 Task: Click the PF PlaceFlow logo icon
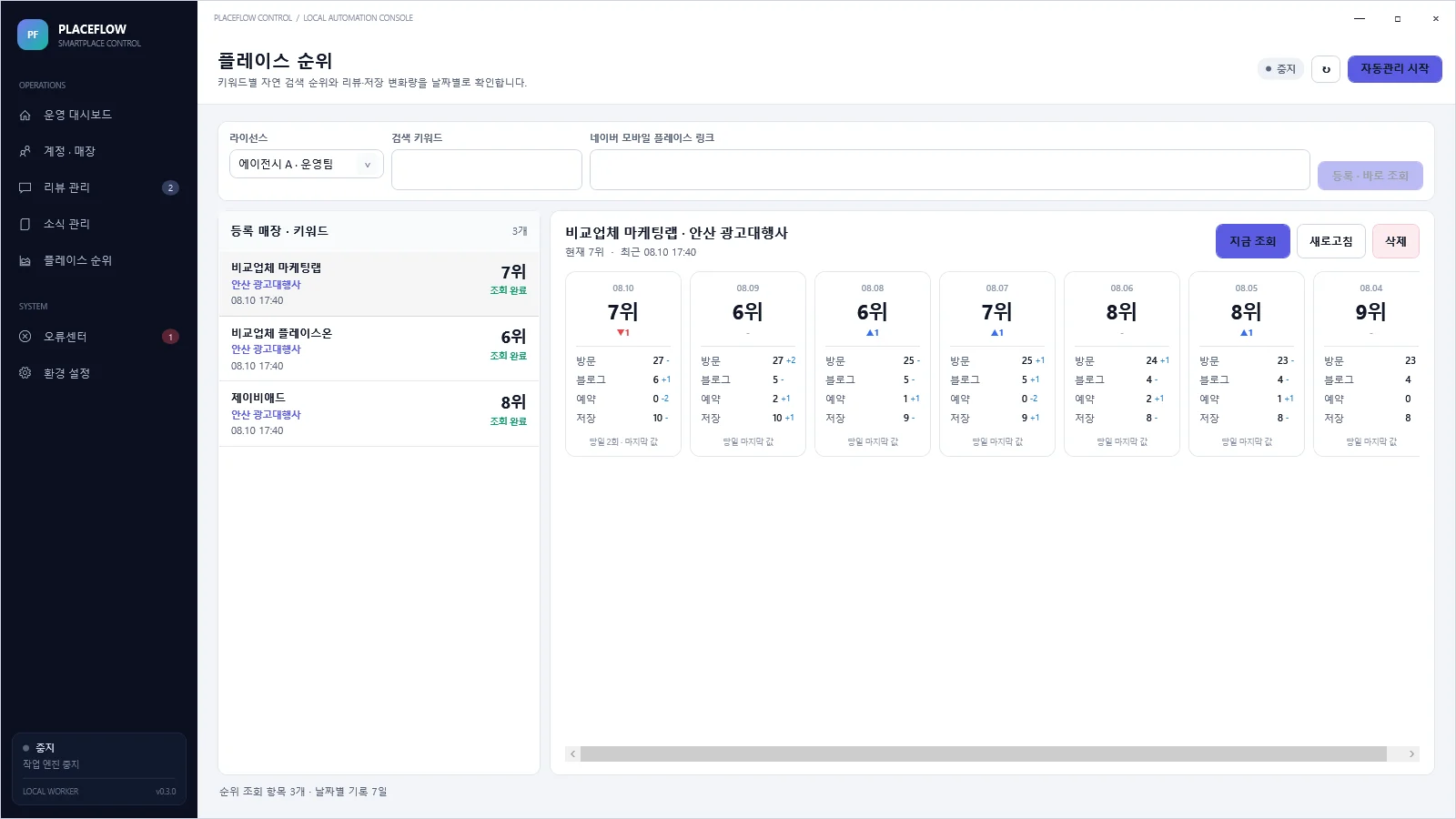tap(33, 35)
